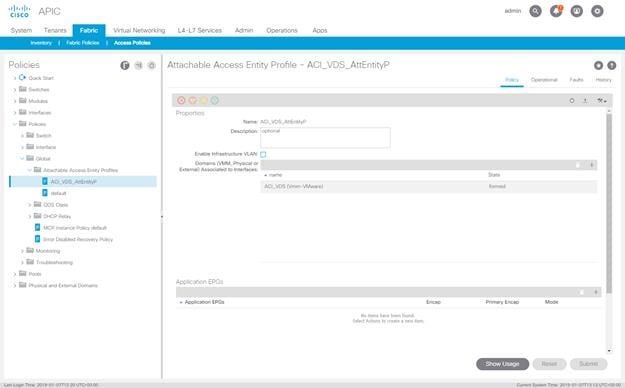
Task: Click the add plus in Domains table
Action: pos(592,165)
